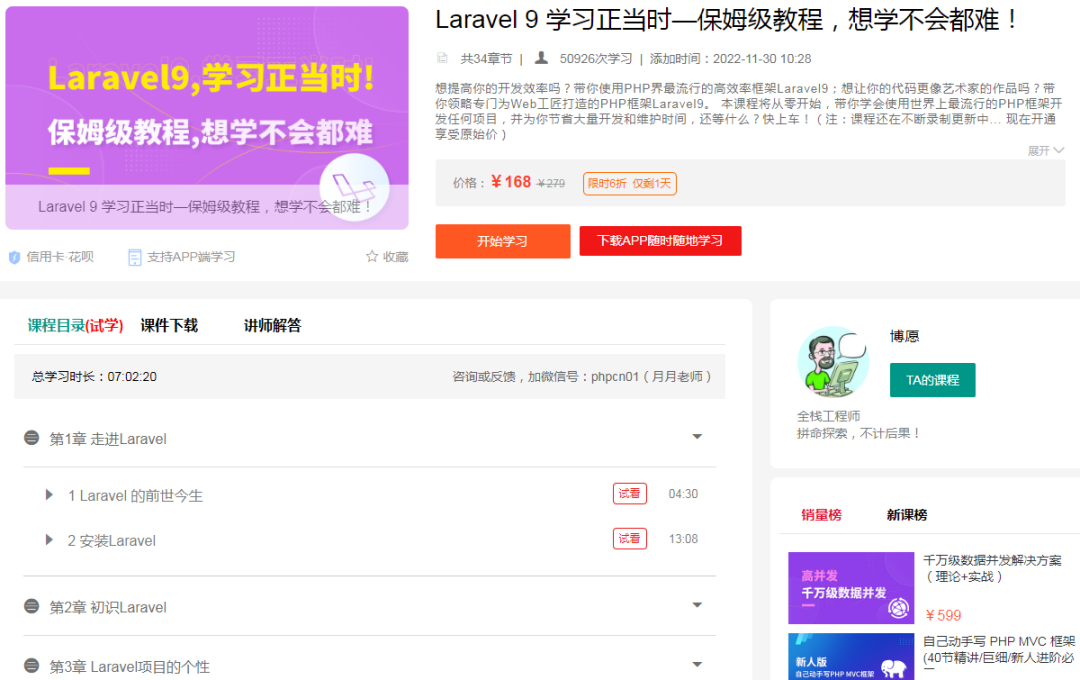This screenshot has width=1080, height=680.
Task: Open the 讲师解答 tab
Action: pyautogui.click(x=273, y=326)
